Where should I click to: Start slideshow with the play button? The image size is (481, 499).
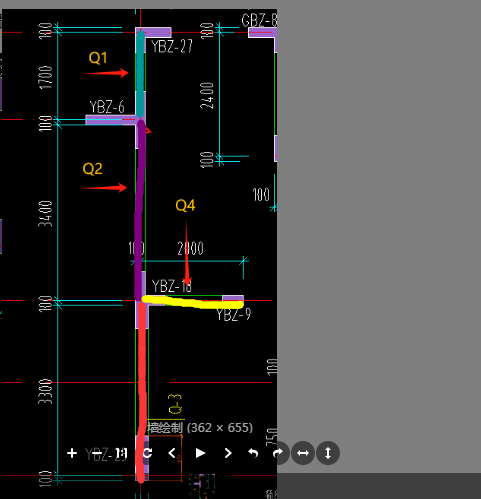[x=200, y=453]
